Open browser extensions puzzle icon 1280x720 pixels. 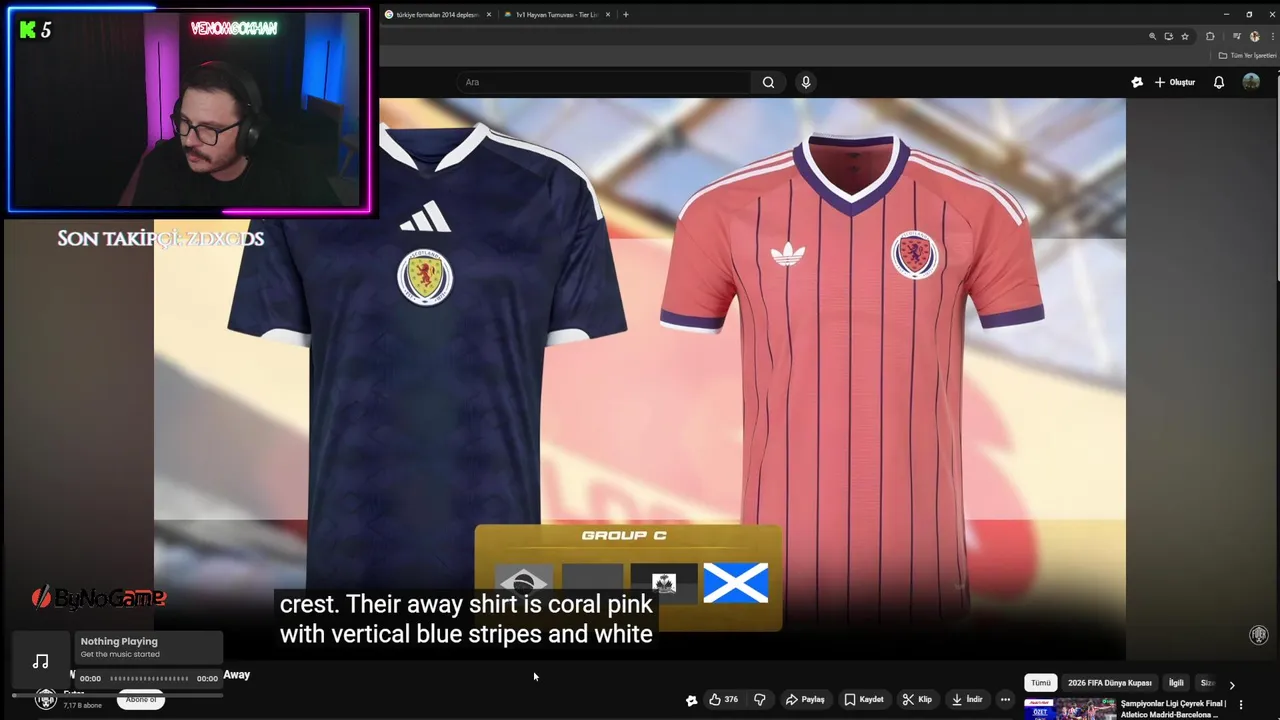click(1210, 36)
